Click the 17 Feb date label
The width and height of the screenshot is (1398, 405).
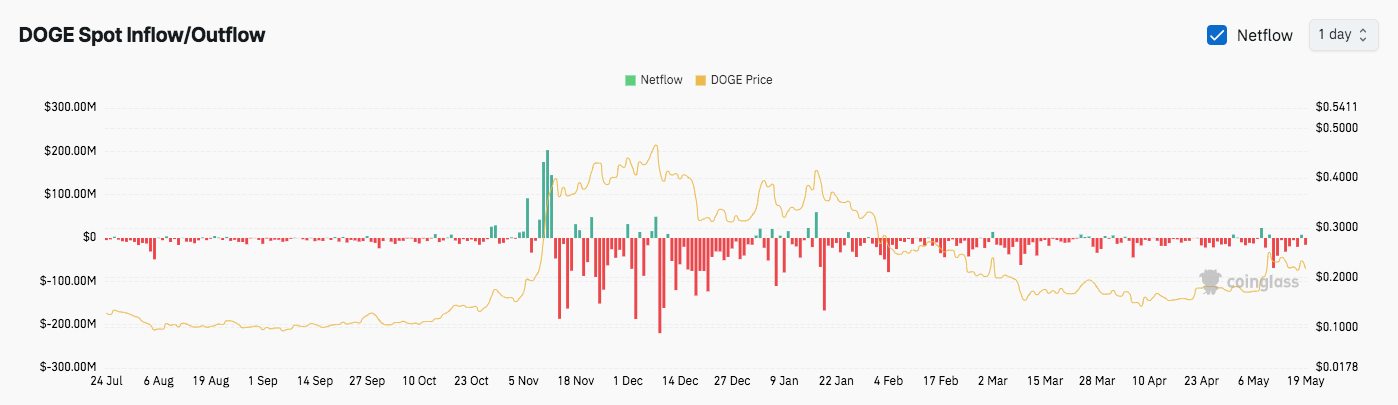click(x=941, y=381)
